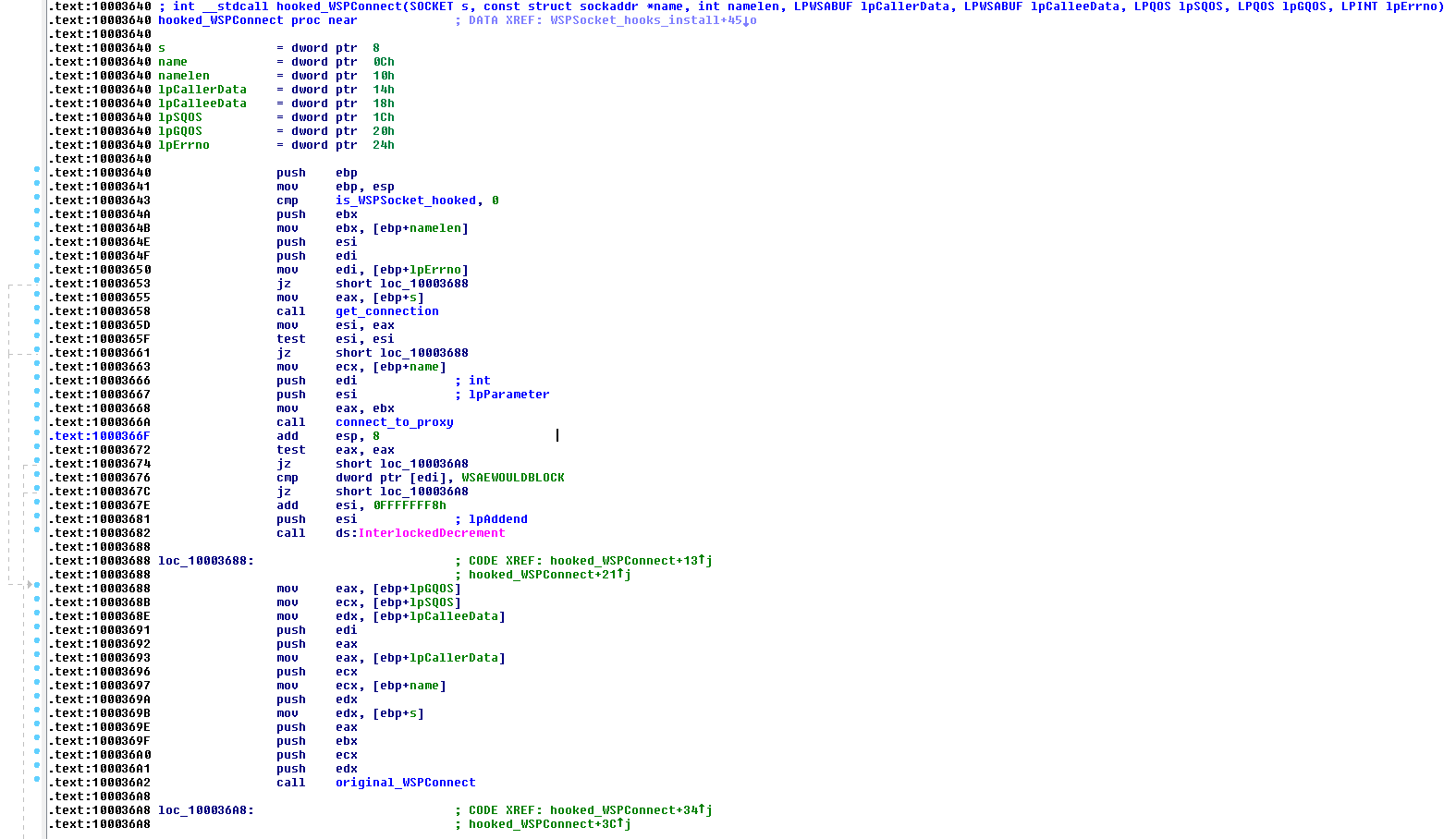1456x839 pixels.
Task: Select the WSAEWOULDBLOCK constant
Action: click(x=513, y=478)
